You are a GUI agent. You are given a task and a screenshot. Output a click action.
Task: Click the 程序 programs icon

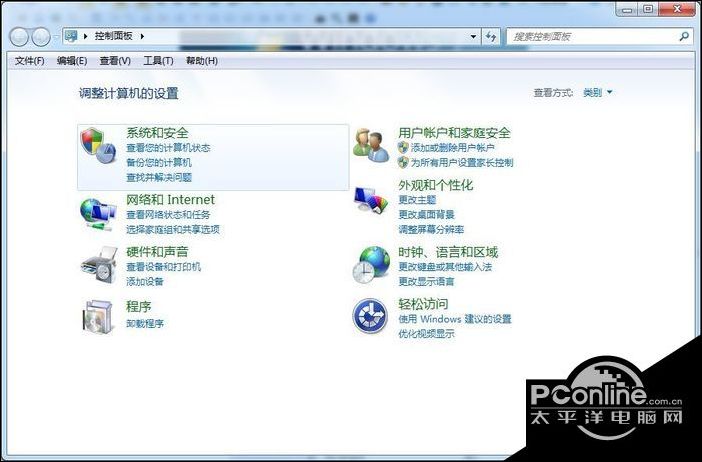98,314
